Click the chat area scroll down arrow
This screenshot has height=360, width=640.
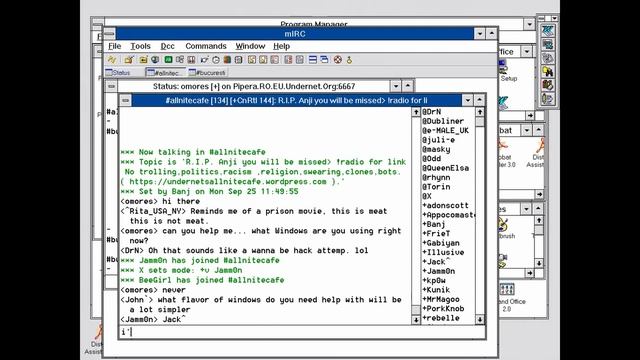coord(416,320)
